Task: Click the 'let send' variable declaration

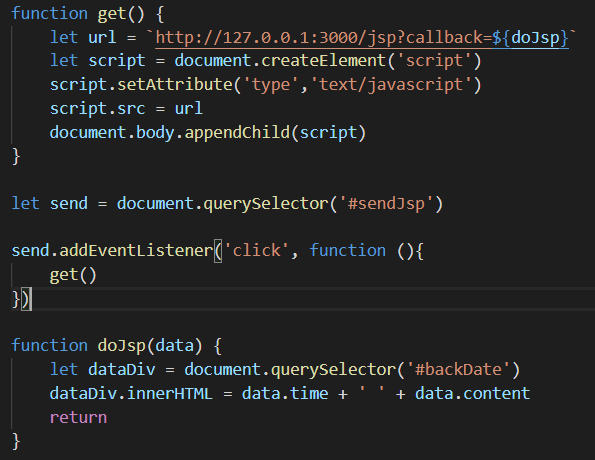Action: [49, 204]
